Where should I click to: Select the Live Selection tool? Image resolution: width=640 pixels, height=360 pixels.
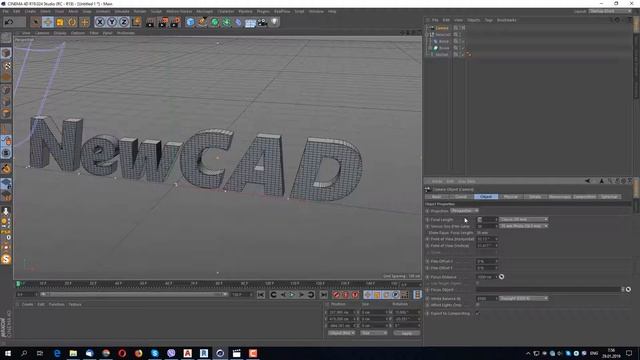36,22
